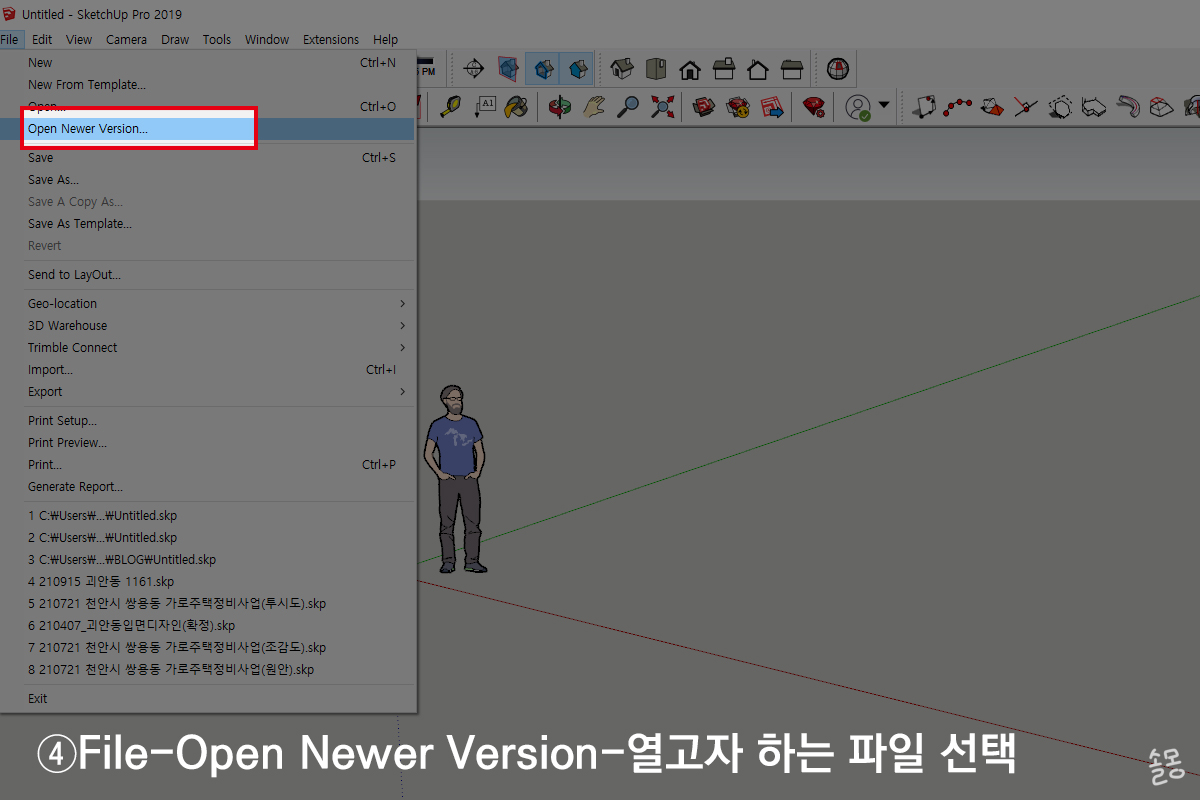Choose New From Template...
Viewport: 1200px width, 800px height.
pyautogui.click(x=208, y=84)
